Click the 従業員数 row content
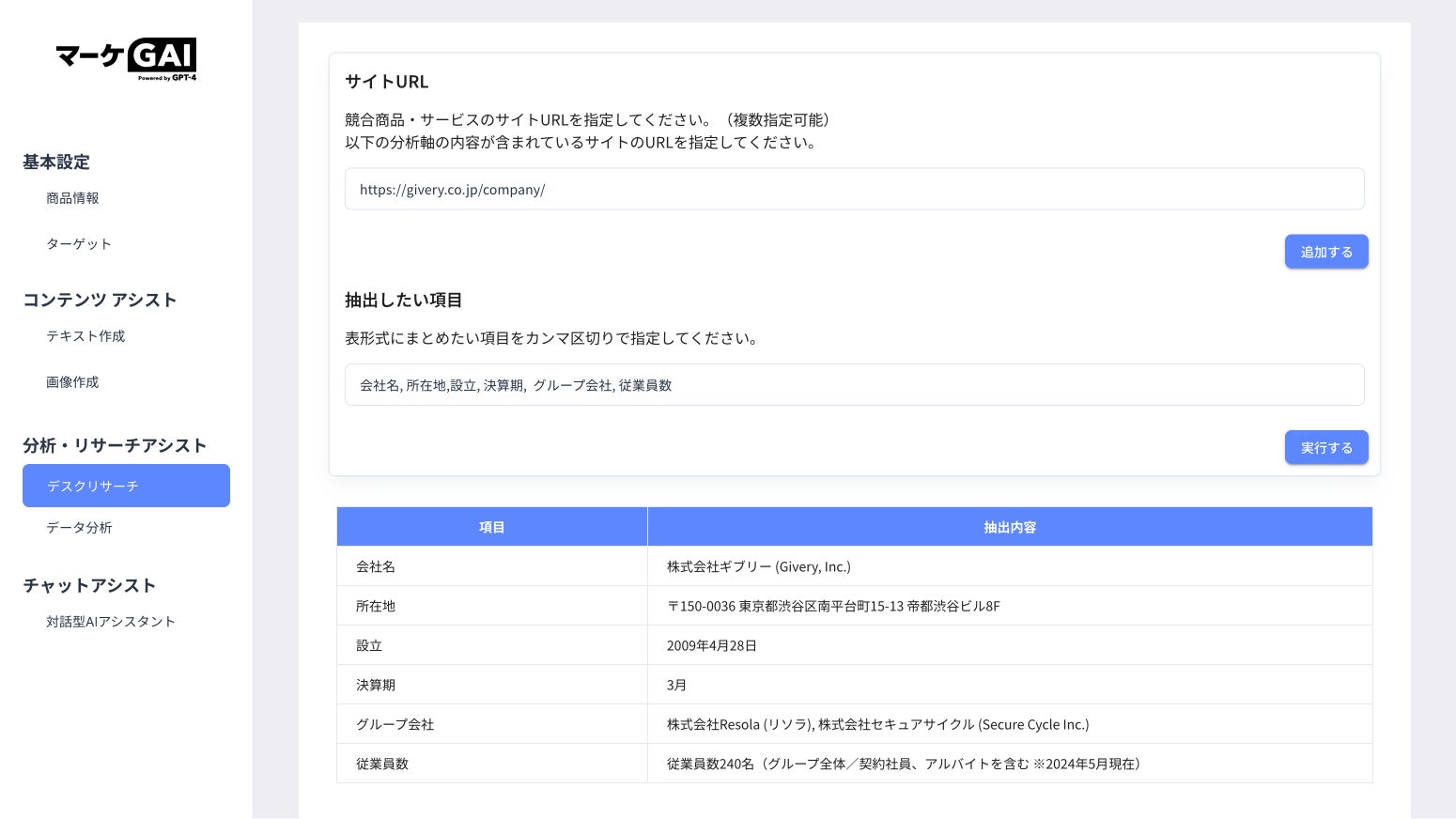Screen dimensions: 1456x819 904,765
